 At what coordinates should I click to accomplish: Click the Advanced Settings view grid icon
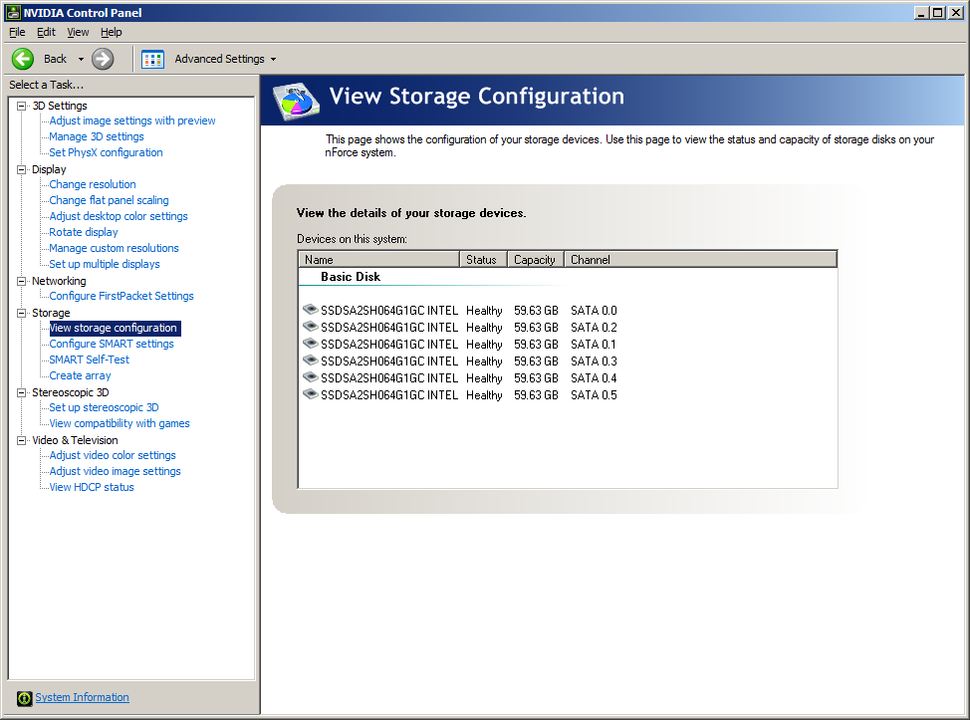coord(152,59)
